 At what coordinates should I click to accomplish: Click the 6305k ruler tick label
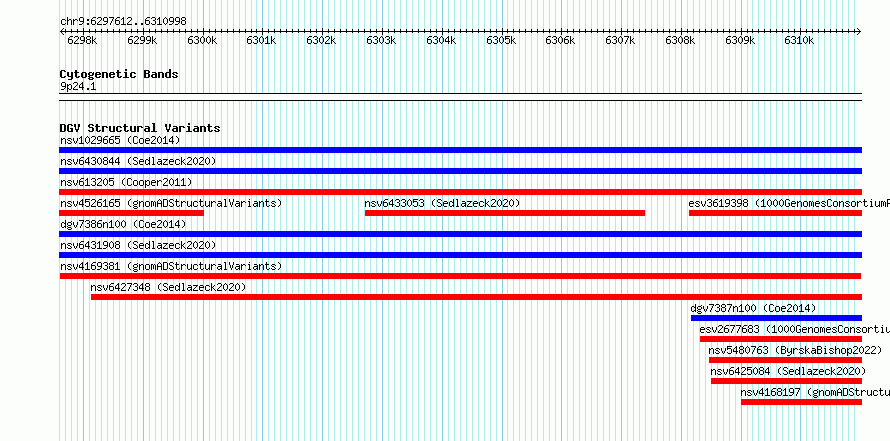(501, 40)
